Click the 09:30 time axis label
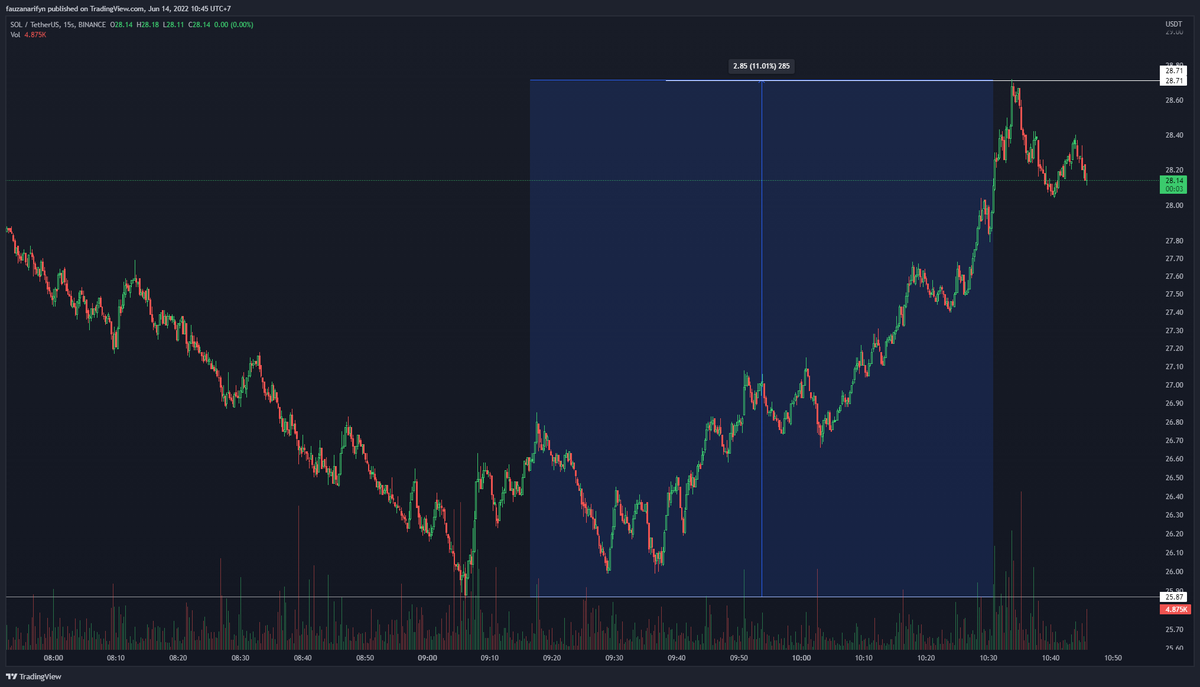The image size is (1200, 687). pos(615,658)
